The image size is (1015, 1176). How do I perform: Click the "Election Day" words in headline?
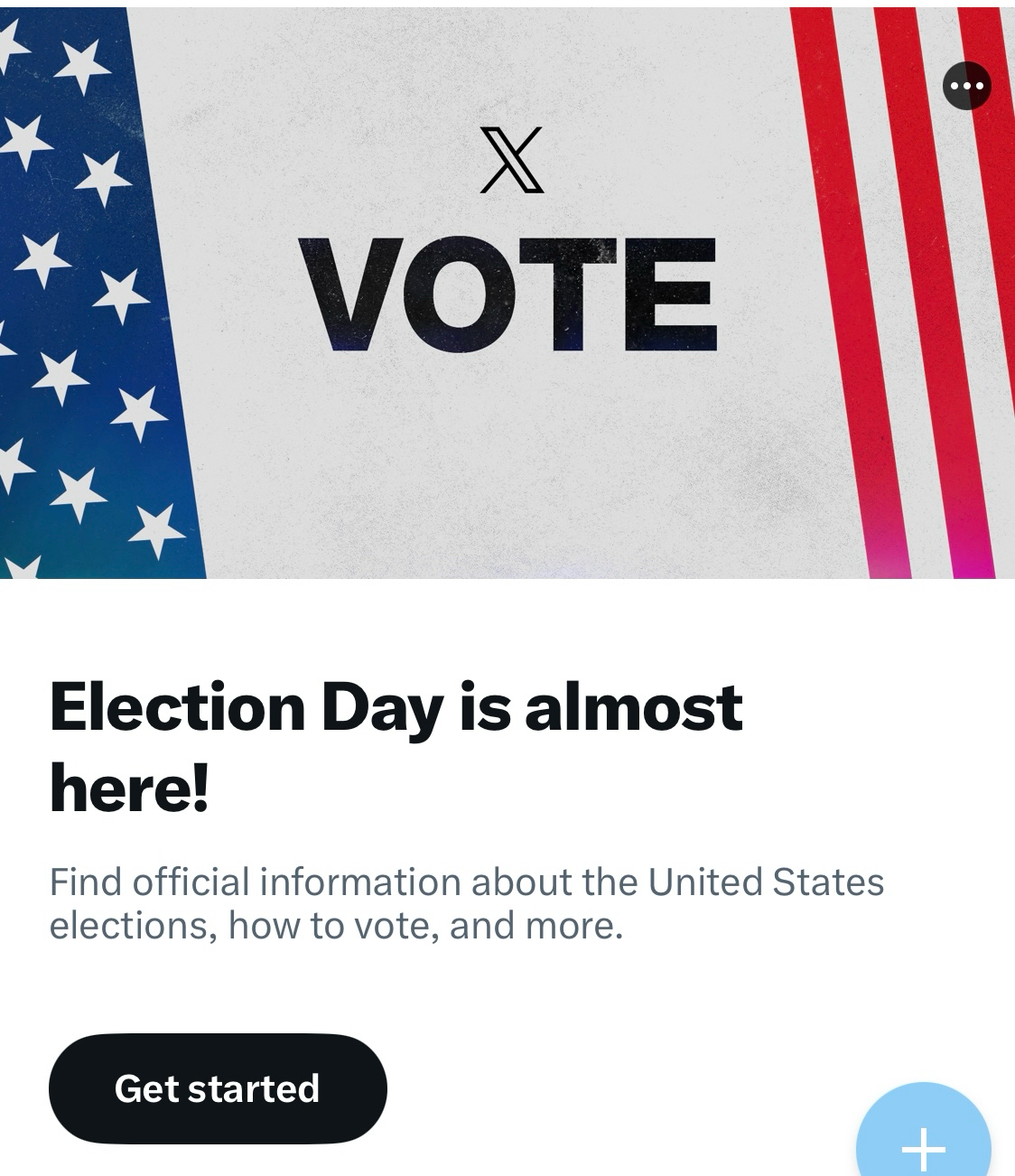click(247, 707)
